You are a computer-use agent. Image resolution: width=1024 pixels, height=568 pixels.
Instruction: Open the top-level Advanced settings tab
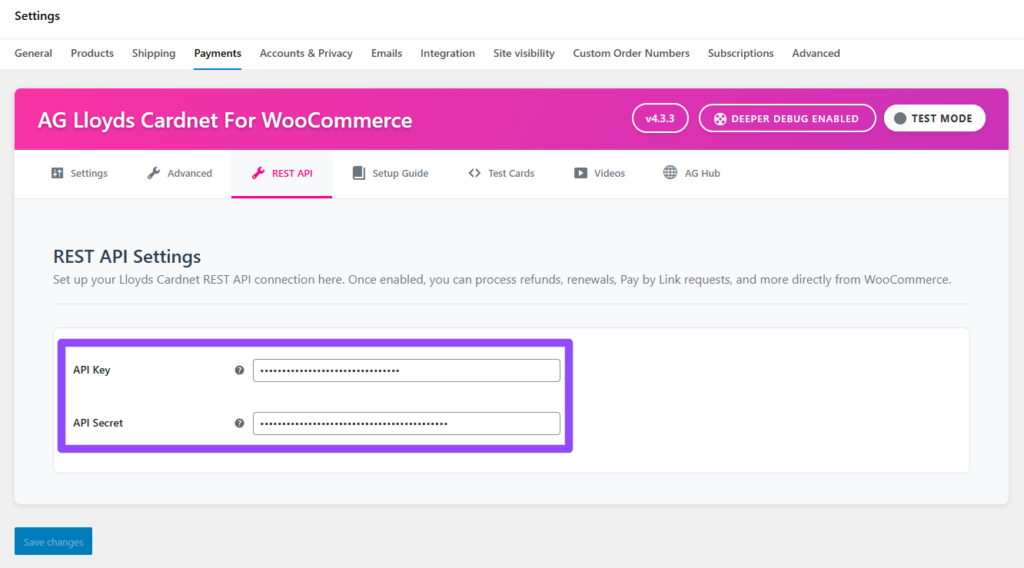[816, 54]
